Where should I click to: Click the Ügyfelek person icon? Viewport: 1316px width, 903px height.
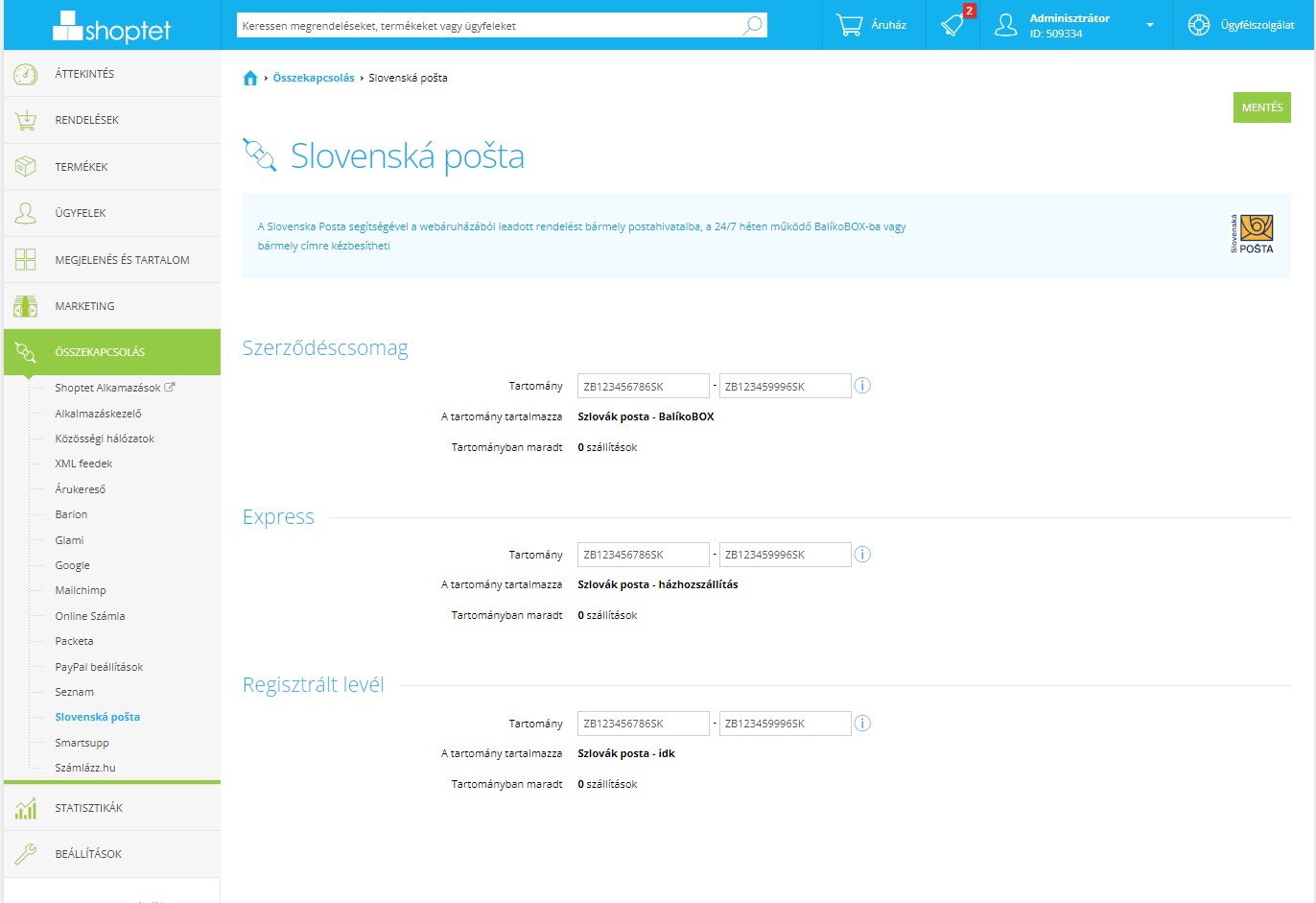click(26, 213)
